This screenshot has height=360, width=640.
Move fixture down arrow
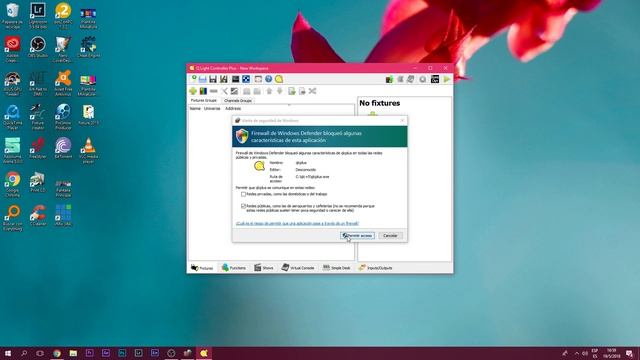(280, 91)
